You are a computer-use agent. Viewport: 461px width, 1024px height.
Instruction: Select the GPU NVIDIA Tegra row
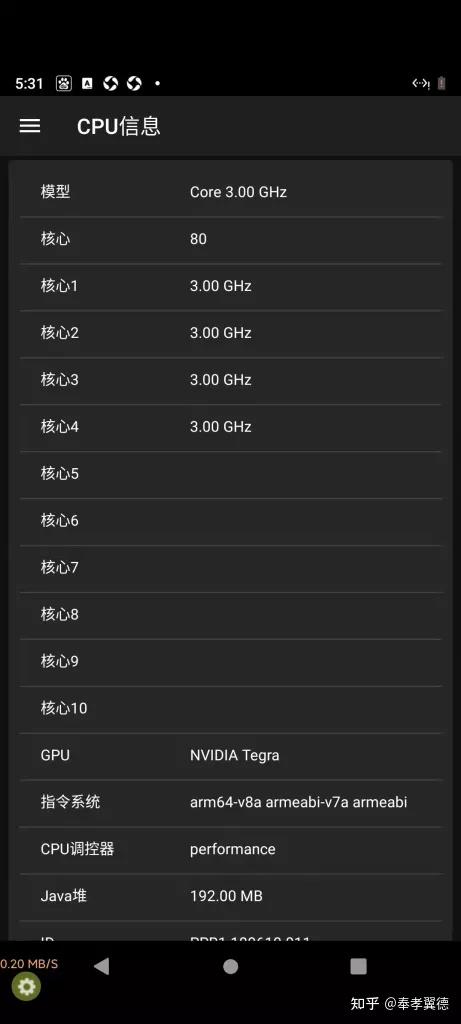point(230,756)
